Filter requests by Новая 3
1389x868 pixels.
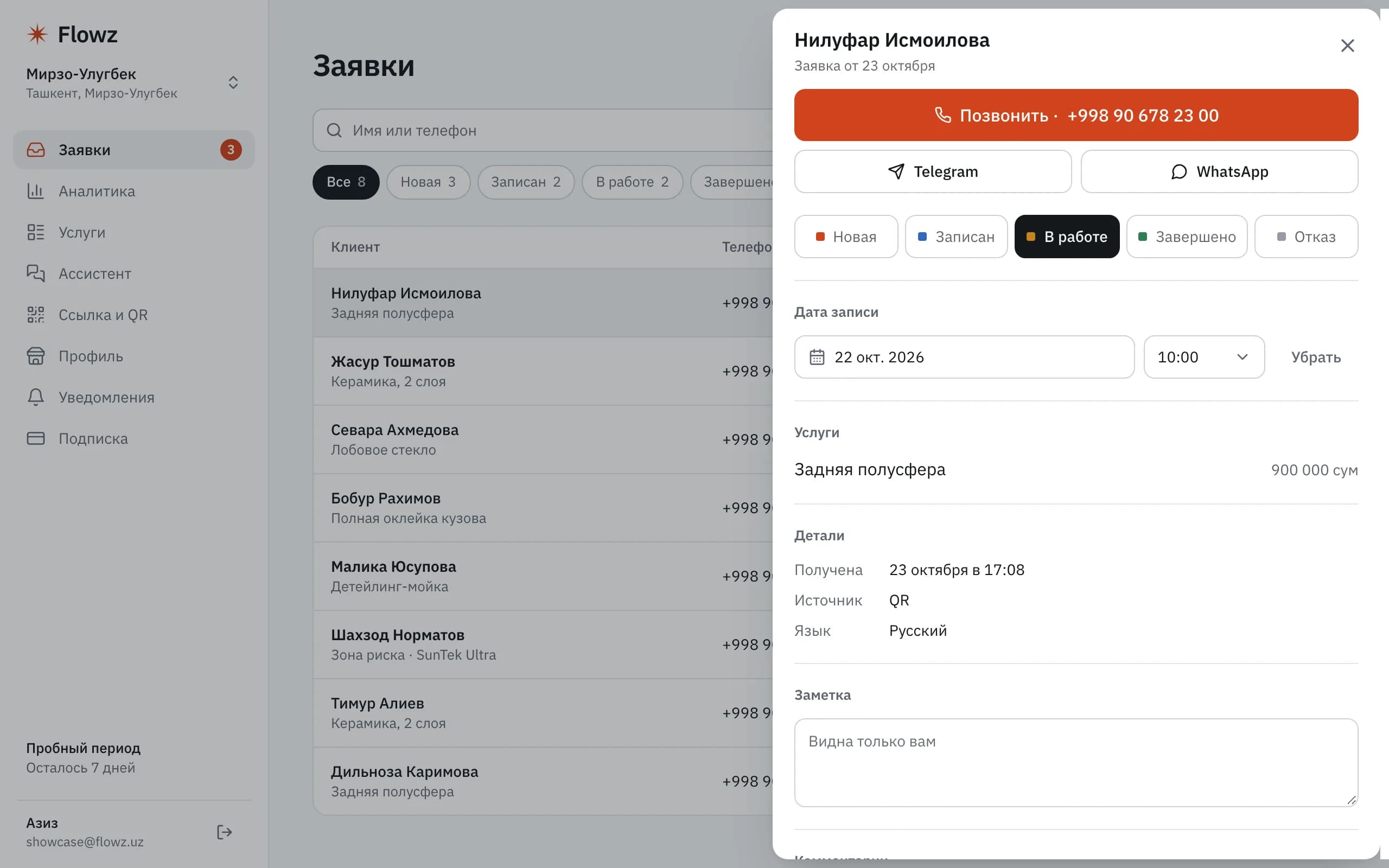tap(428, 182)
